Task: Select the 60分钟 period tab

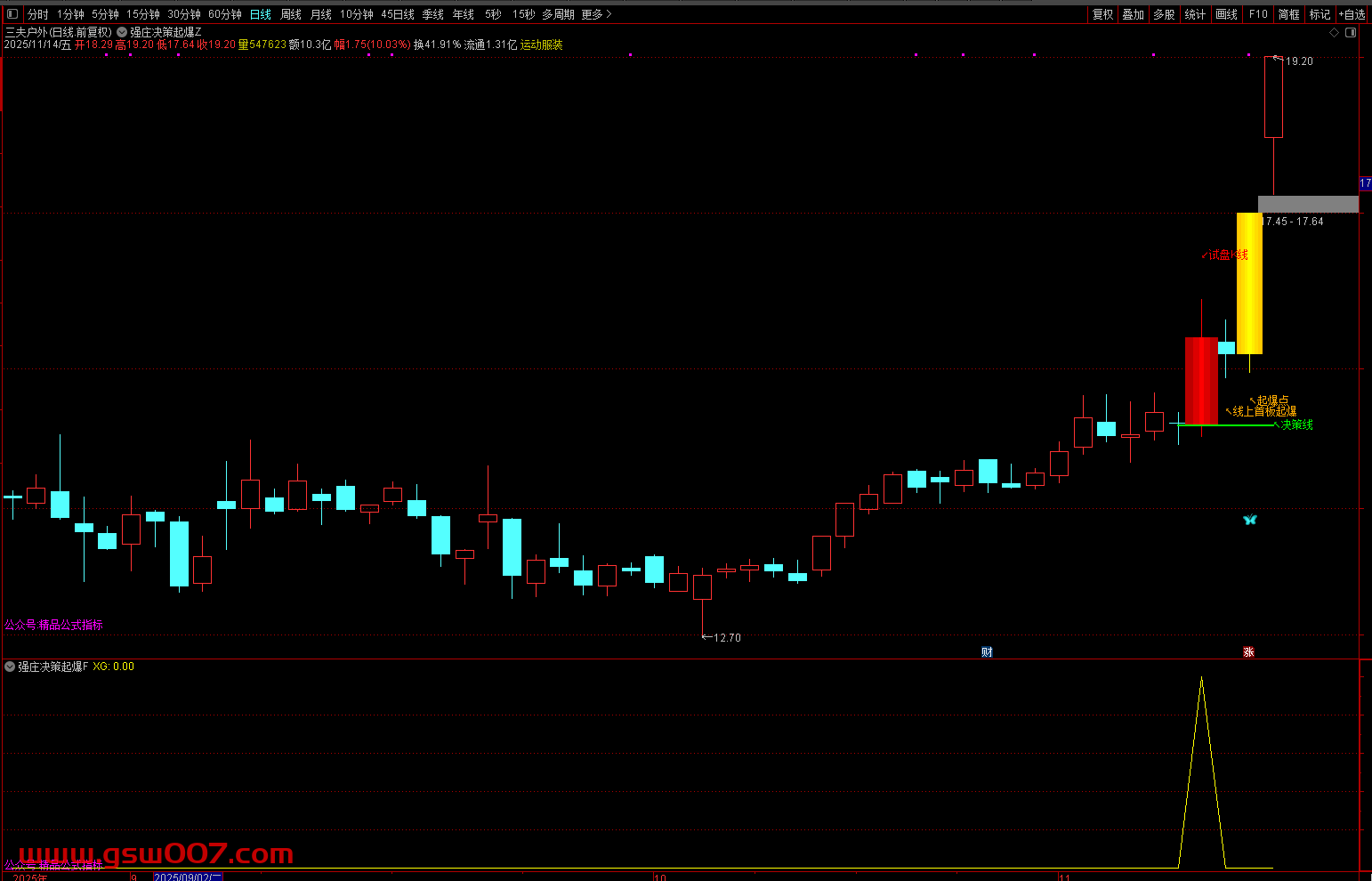Action: pos(224,14)
